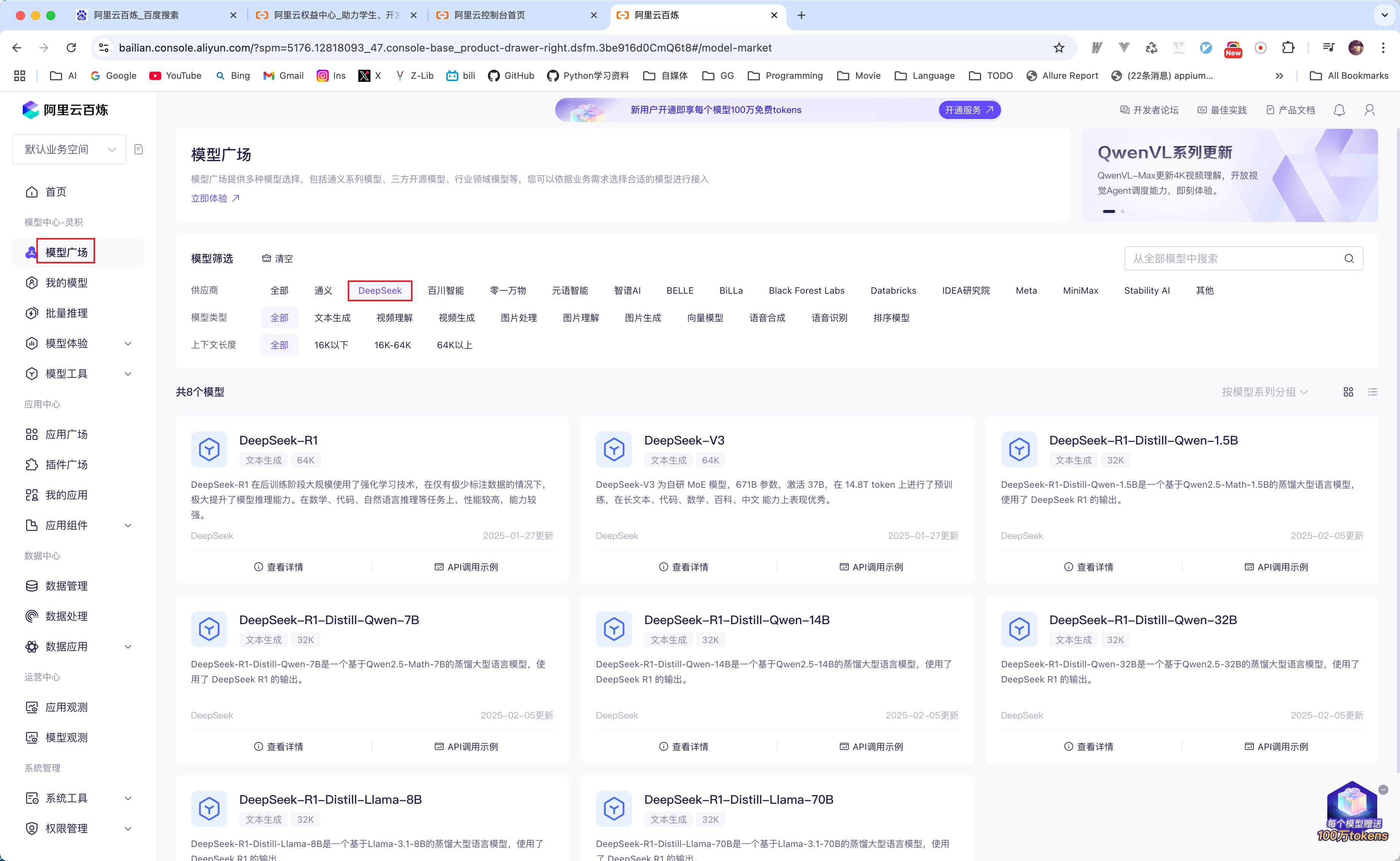The image size is (1400, 861).
Task: Click the DeepSeek-R1 model cube icon
Action: tap(209, 449)
